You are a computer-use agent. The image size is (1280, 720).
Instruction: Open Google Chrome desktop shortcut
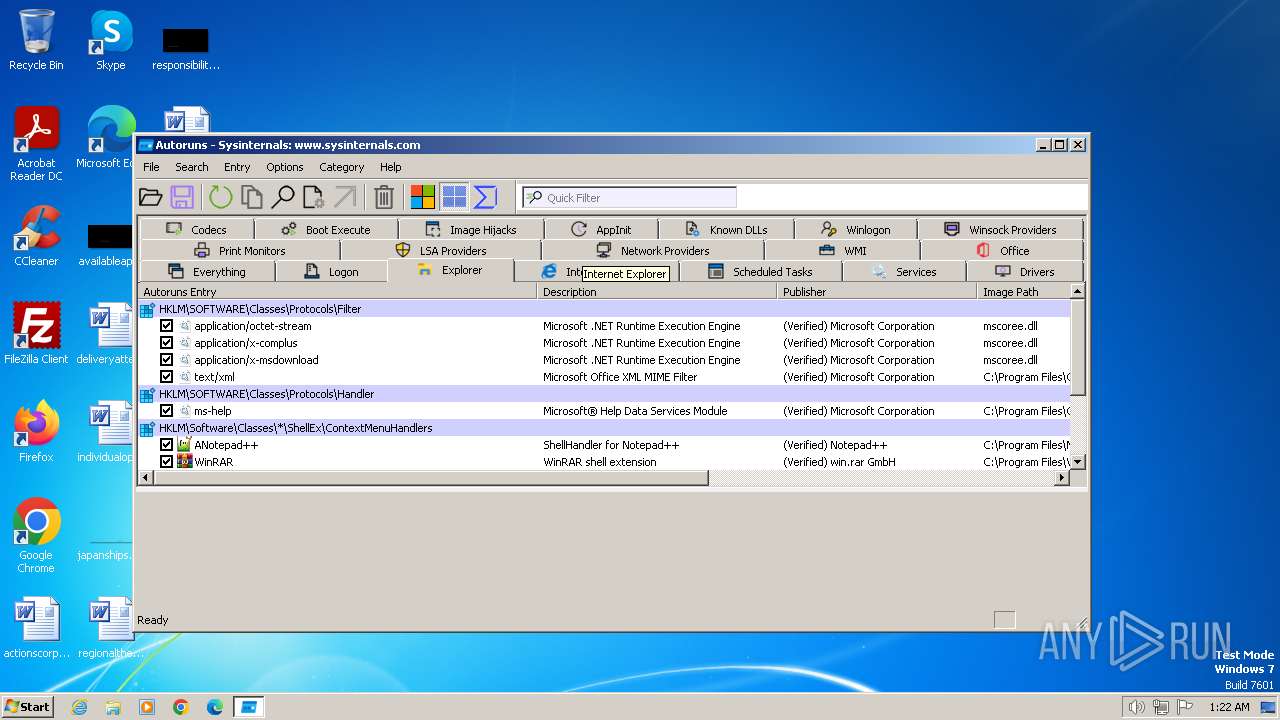coord(36,536)
